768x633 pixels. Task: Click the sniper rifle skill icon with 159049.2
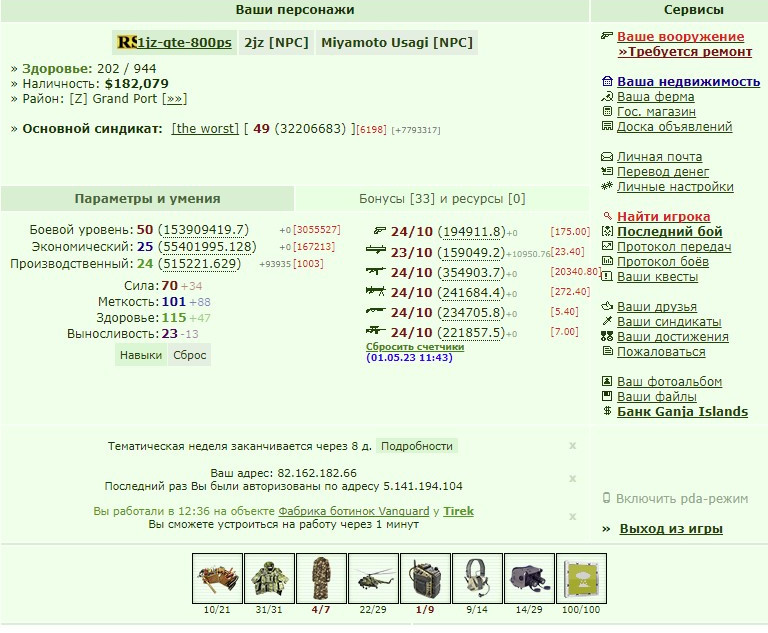tap(376, 250)
